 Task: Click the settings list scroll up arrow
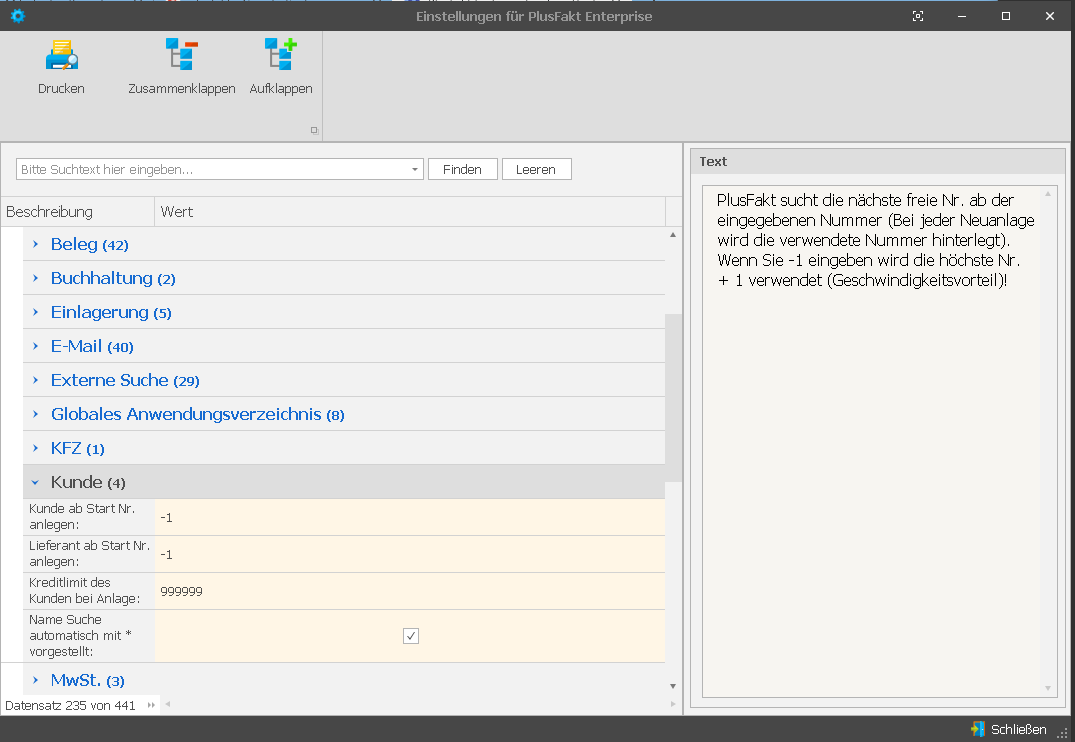[x=673, y=235]
